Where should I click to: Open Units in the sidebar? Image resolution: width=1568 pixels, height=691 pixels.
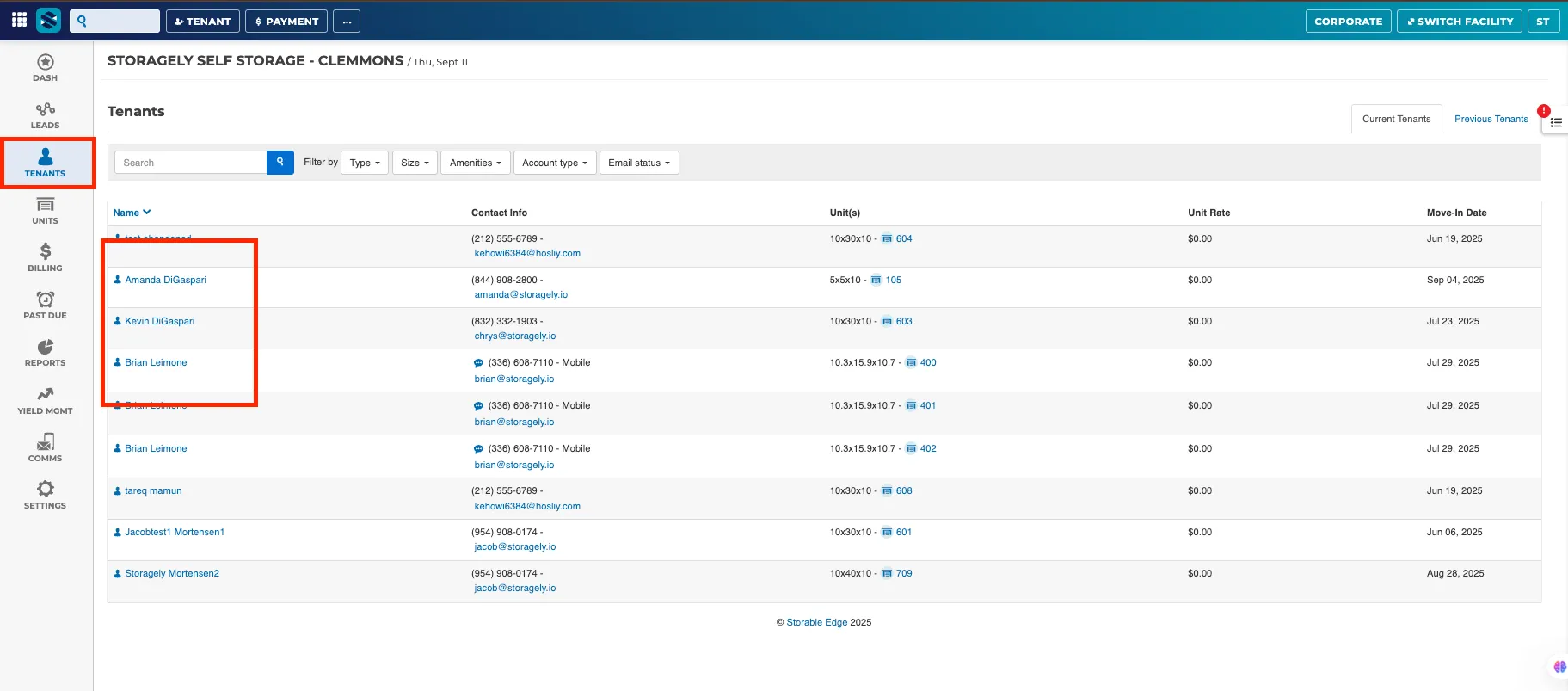pos(45,211)
